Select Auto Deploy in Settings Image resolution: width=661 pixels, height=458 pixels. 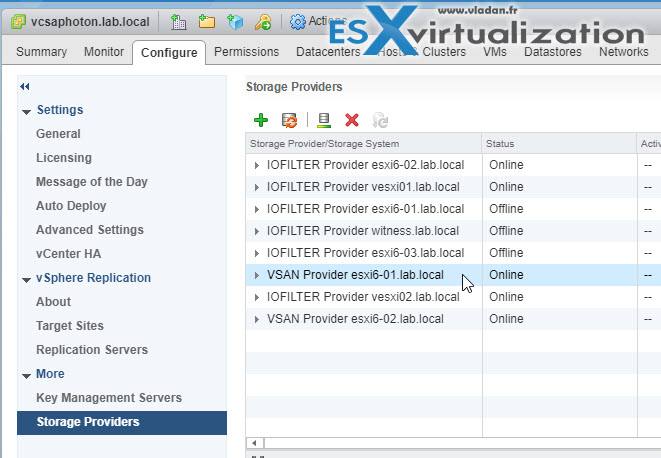point(71,206)
